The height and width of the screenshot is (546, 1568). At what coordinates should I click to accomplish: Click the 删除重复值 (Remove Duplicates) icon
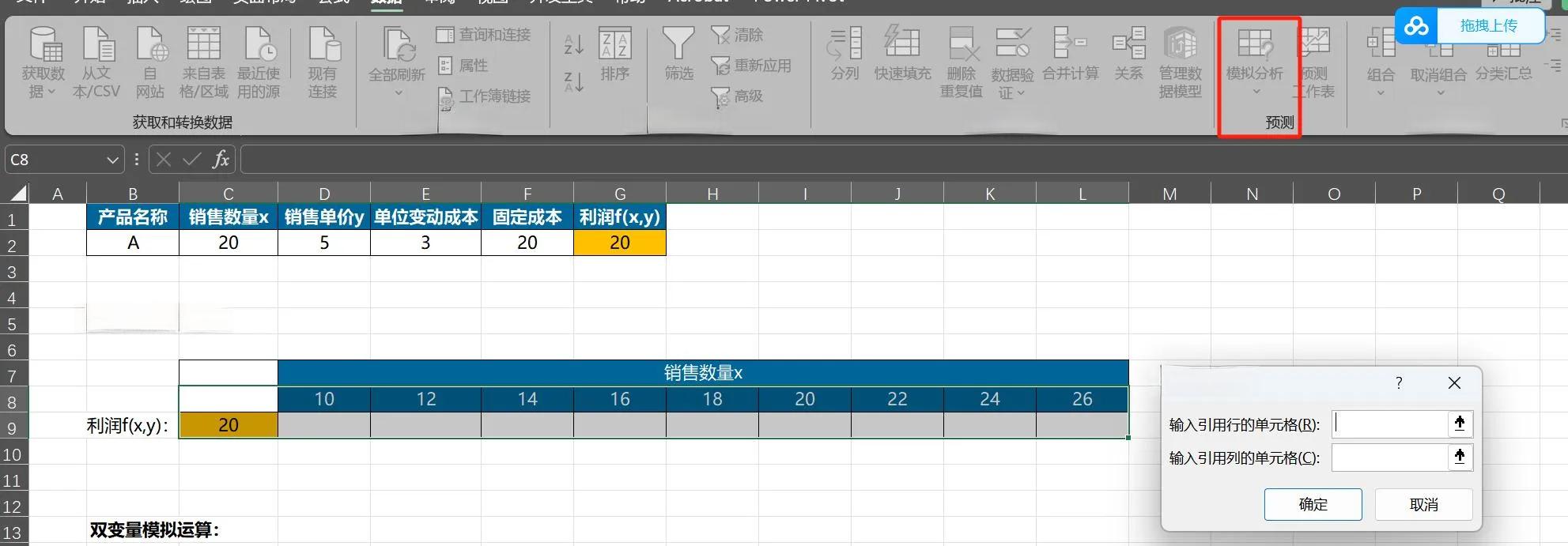pos(961,46)
